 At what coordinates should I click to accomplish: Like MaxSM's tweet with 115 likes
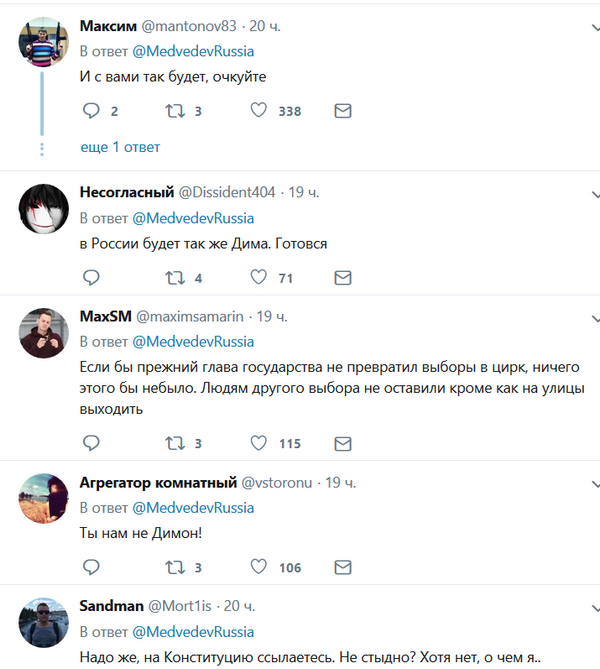tap(260, 443)
